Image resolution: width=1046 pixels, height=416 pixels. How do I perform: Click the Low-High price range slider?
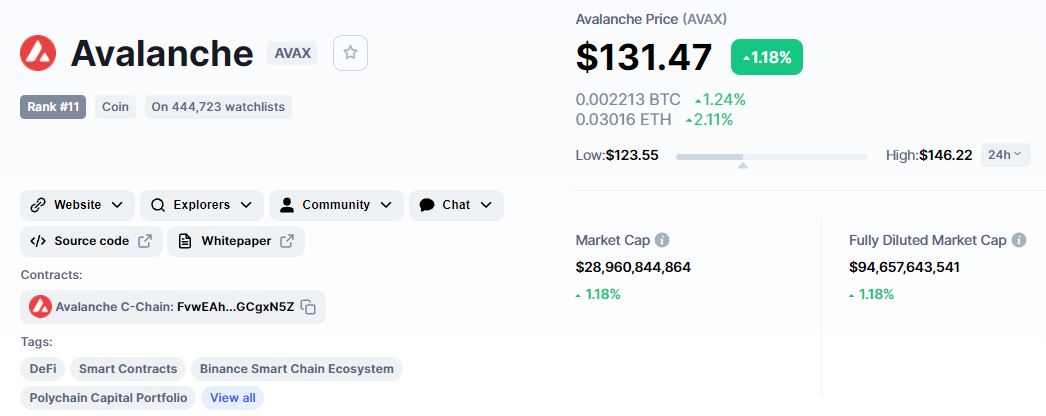(771, 156)
